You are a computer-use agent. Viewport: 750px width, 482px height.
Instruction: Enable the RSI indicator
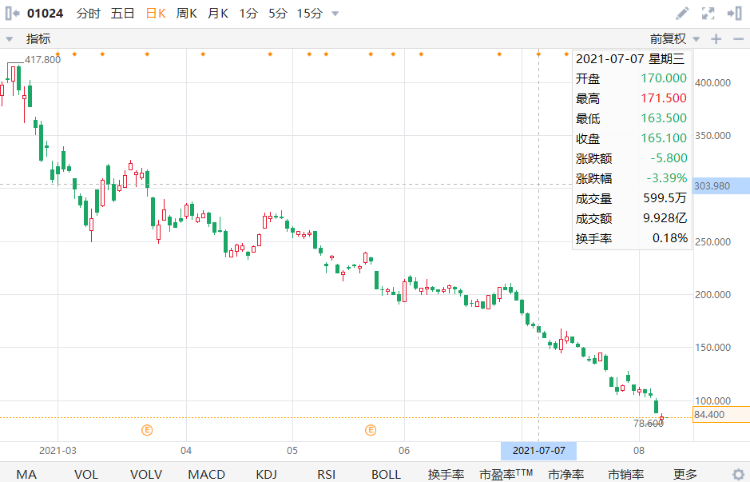326,474
